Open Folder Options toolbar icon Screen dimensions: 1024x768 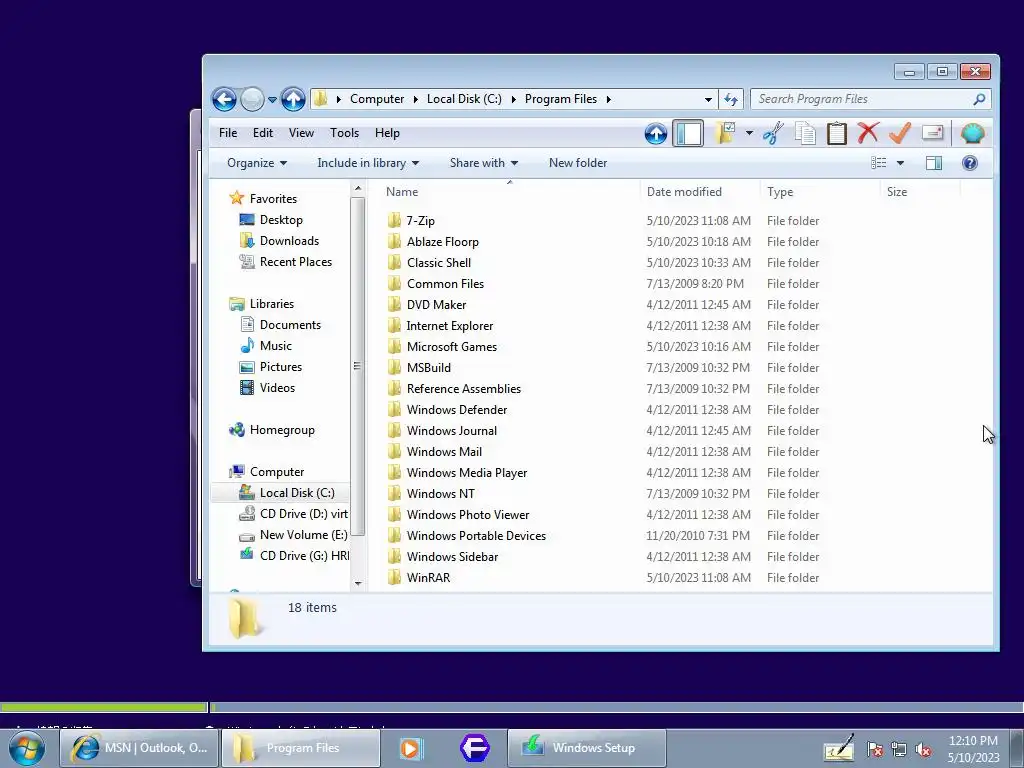pyautogui.click(x=725, y=133)
